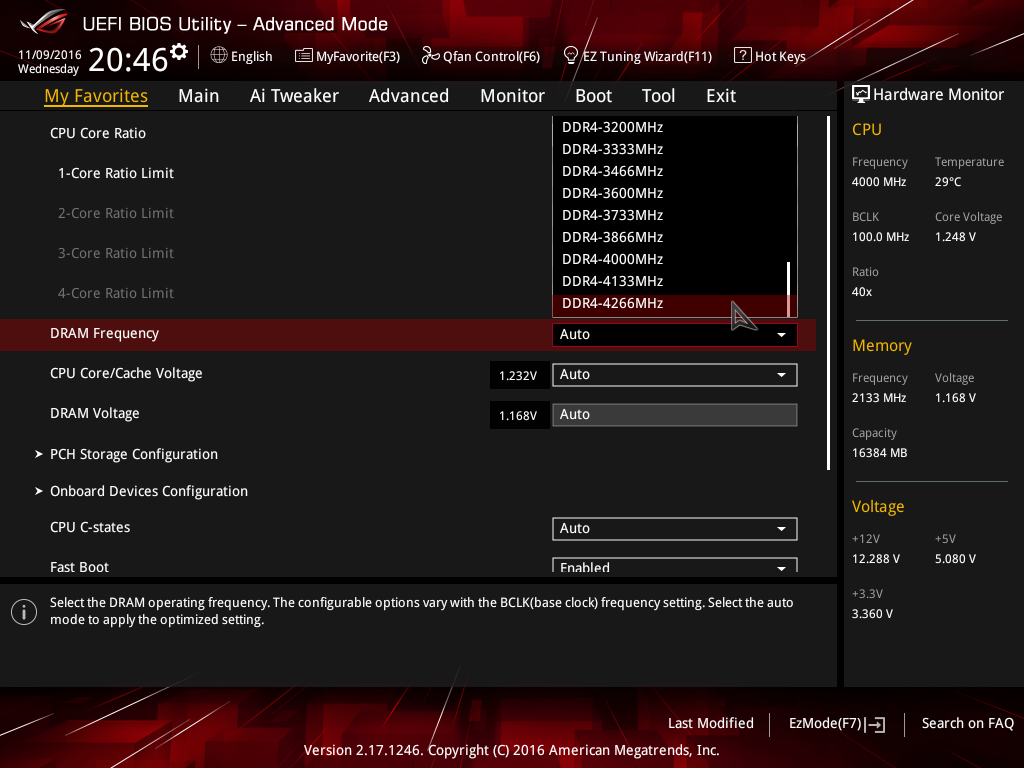Viewport: 1024px width, 768px height.
Task: Click DRAM Voltage Auto input field
Action: pos(675,415)
